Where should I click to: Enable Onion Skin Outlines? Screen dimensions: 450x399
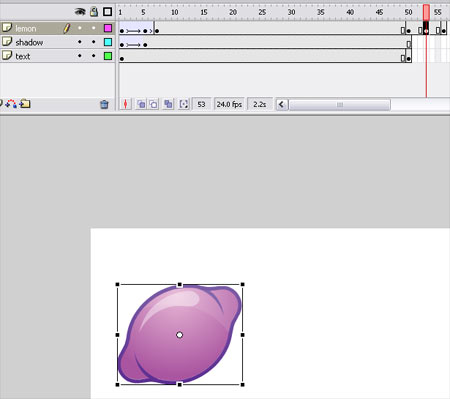[x=154, y=104]
